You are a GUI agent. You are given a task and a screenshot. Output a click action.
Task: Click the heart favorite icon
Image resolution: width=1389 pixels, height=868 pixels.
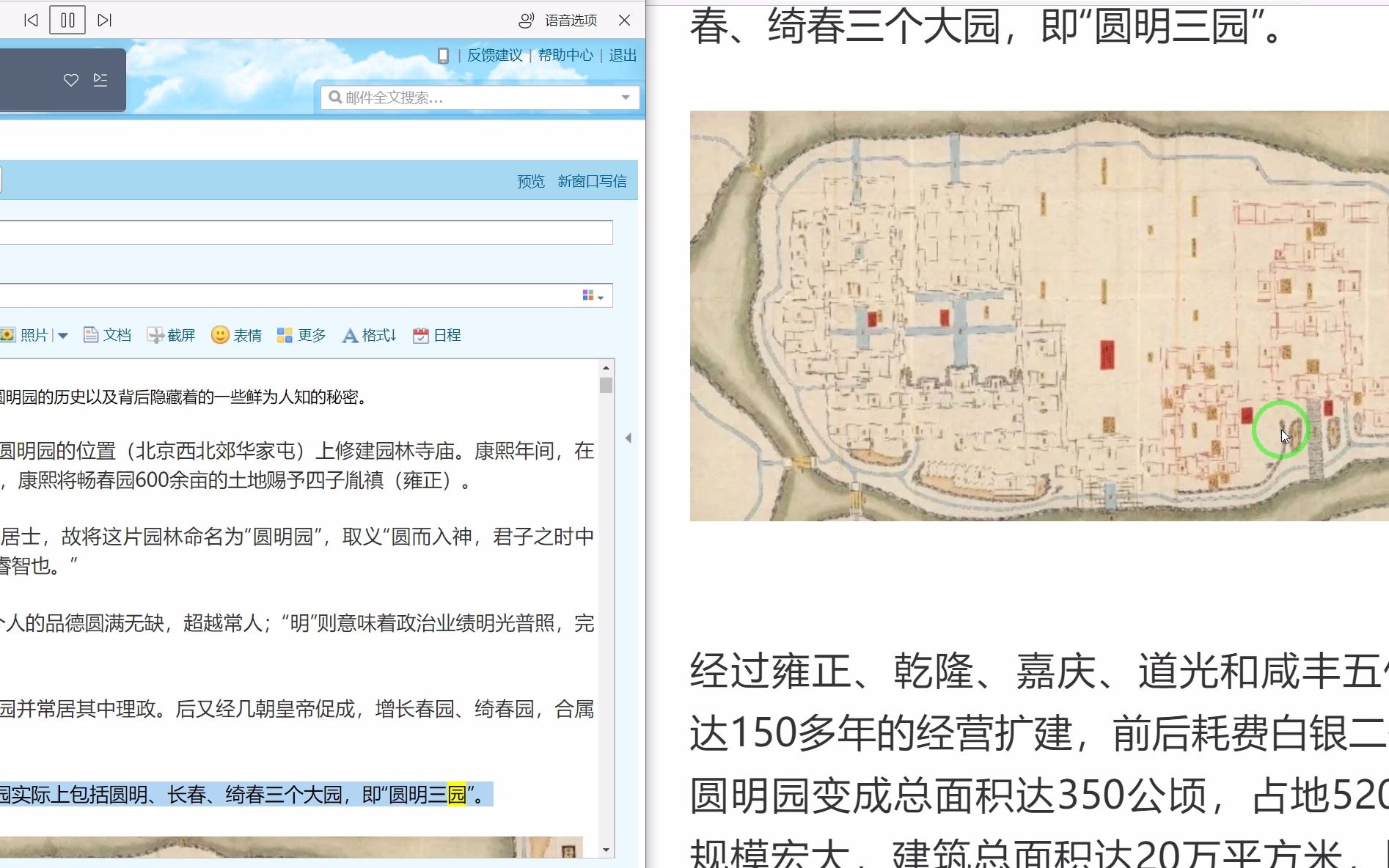71,80
